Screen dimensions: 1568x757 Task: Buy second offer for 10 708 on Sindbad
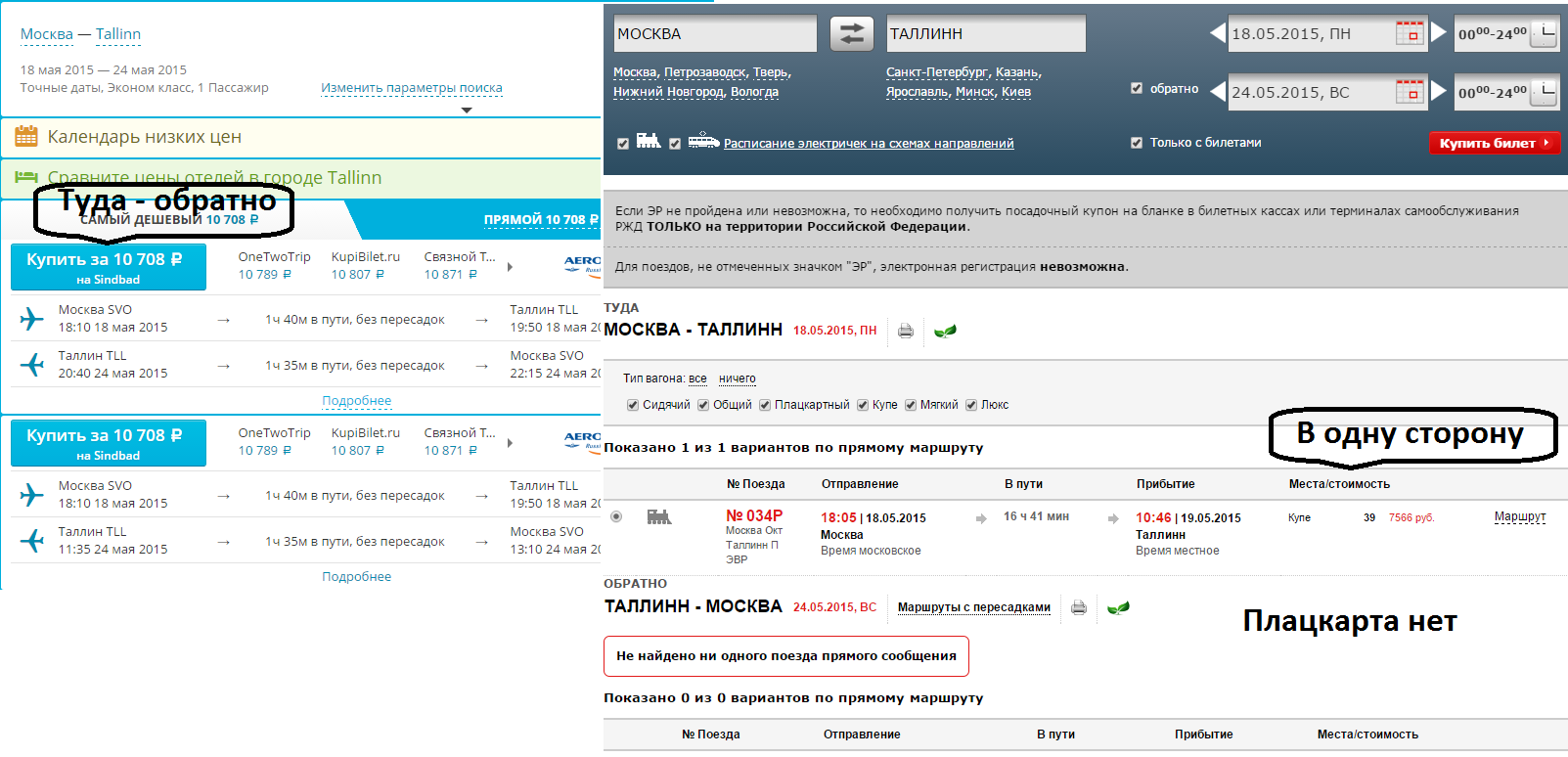(x=109, y=443)
